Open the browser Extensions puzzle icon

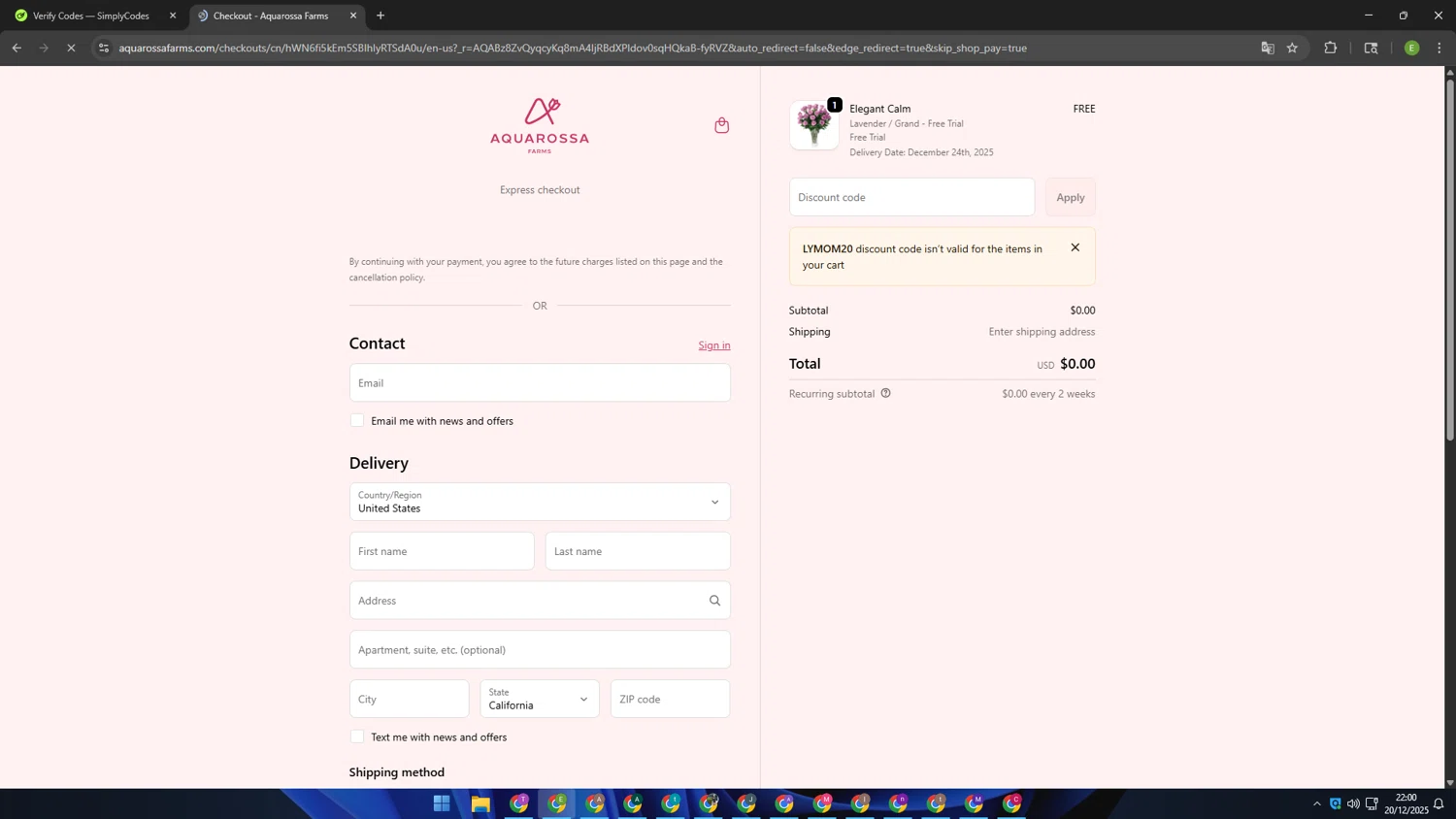tap(1330, 48)
